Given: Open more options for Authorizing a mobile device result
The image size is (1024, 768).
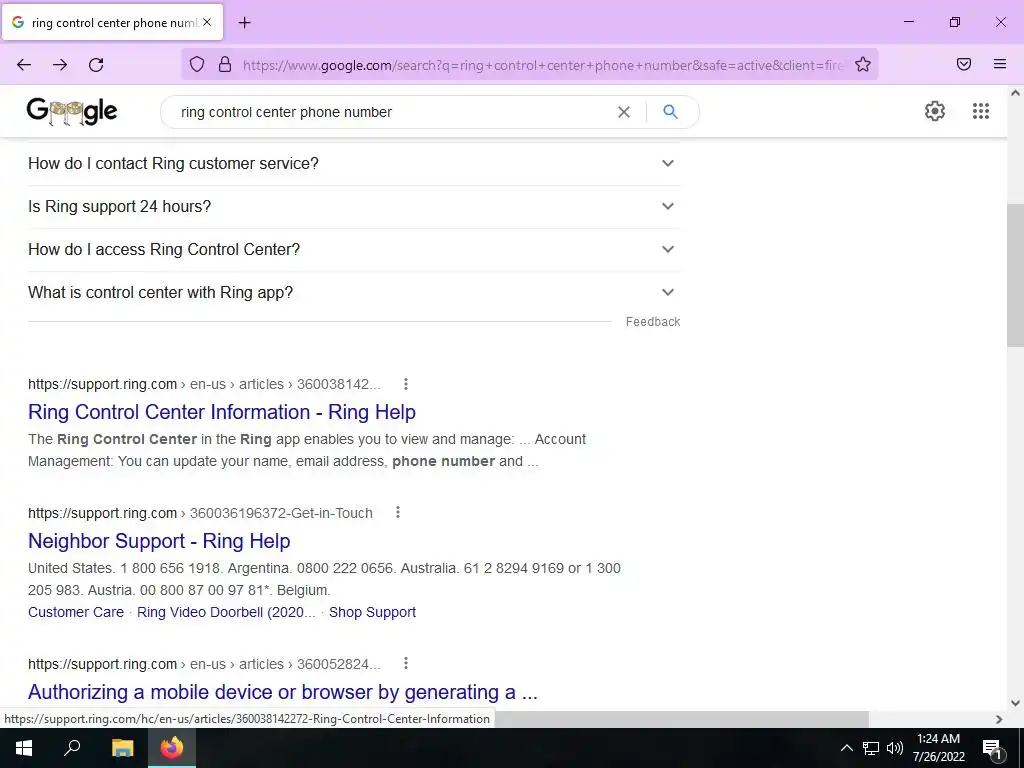Looking at the screenshot, I should (x=406, y=664).
